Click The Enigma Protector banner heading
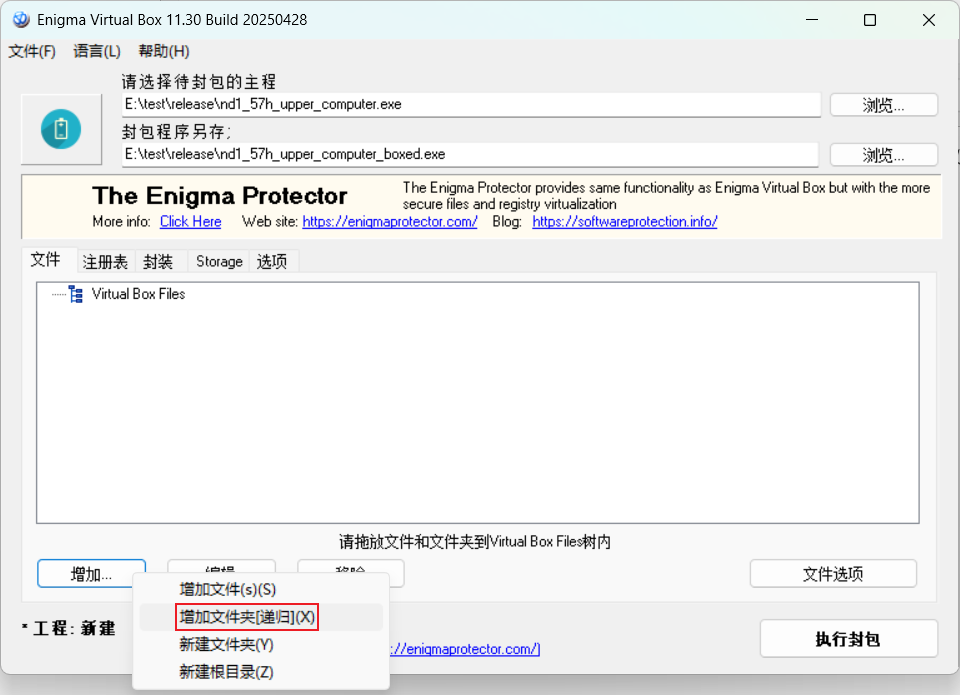 click(220, 196)
